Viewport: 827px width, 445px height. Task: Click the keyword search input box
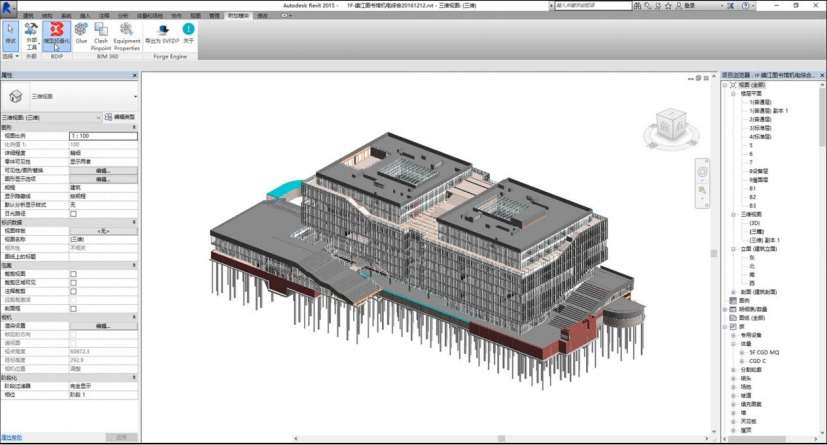coord(593,5)
